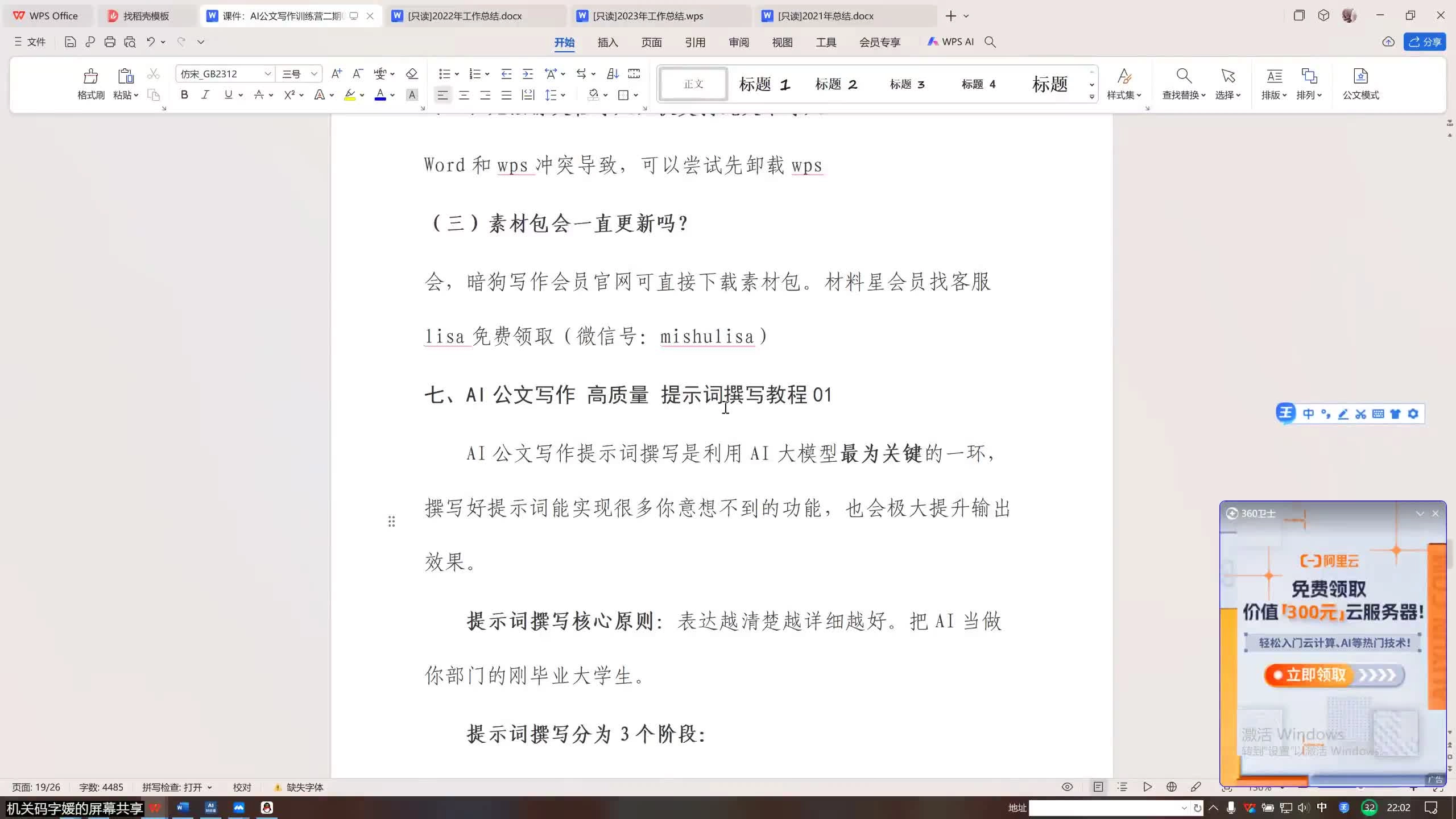
Task: Switch to the 2022年工作总结.docx tab
Action: (465, 16)
